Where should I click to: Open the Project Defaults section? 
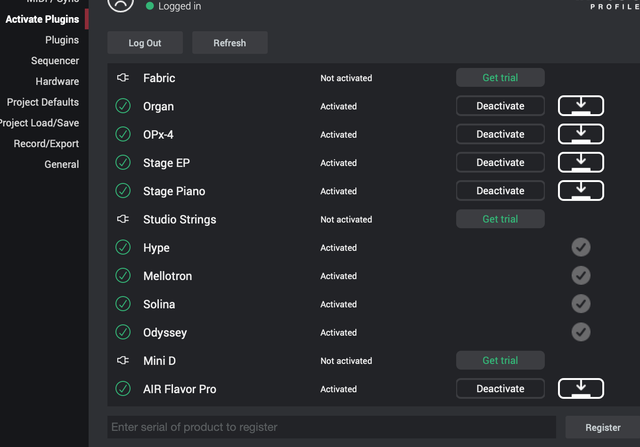coord(43,102)
